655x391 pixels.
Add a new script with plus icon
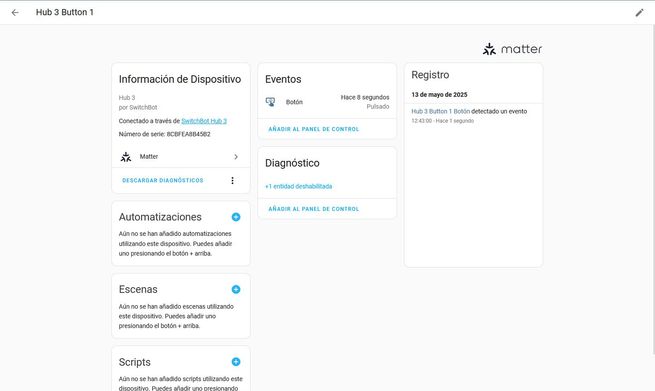236,362
